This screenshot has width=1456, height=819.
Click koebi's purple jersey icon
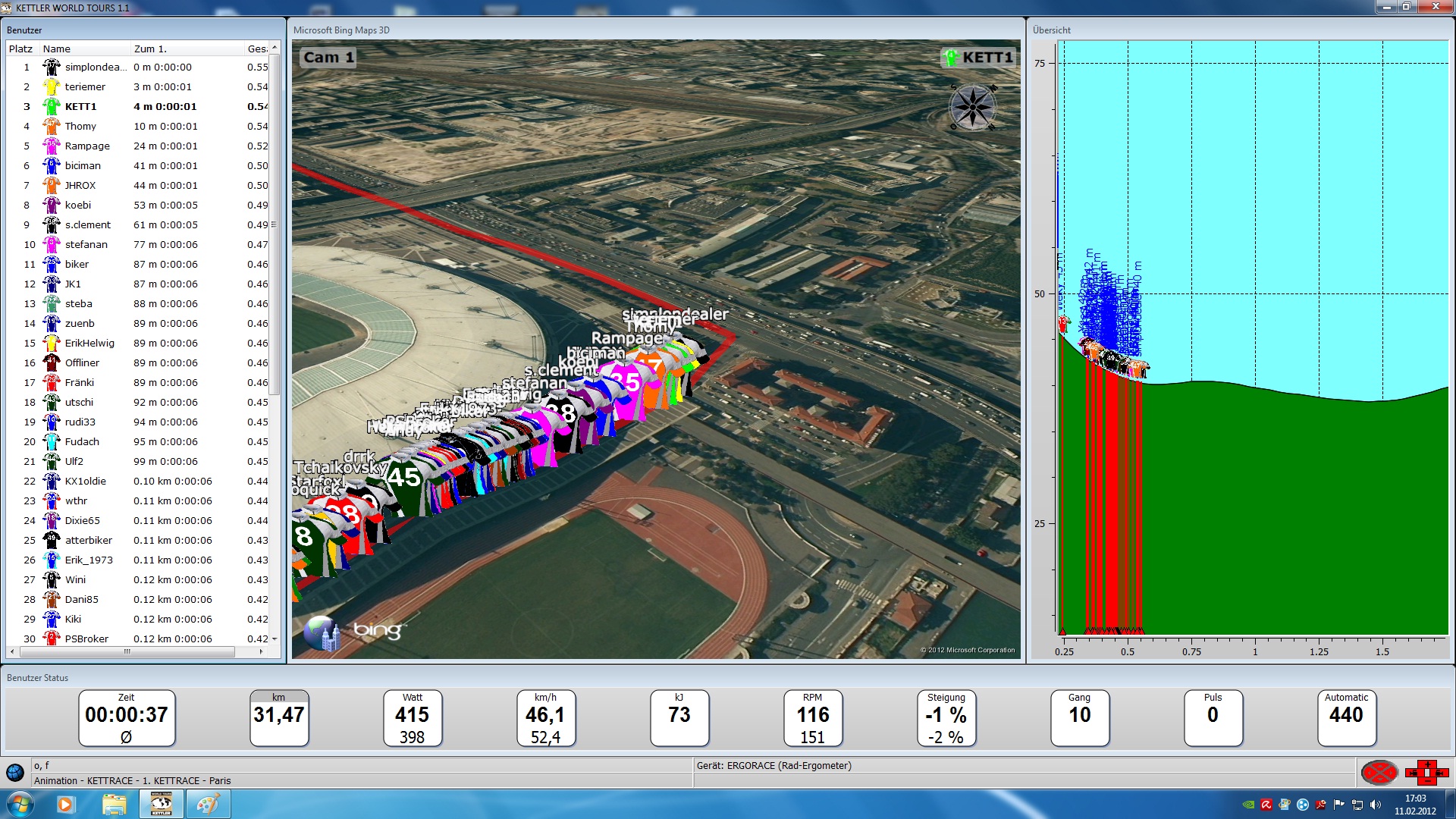[x=52, y=205]
